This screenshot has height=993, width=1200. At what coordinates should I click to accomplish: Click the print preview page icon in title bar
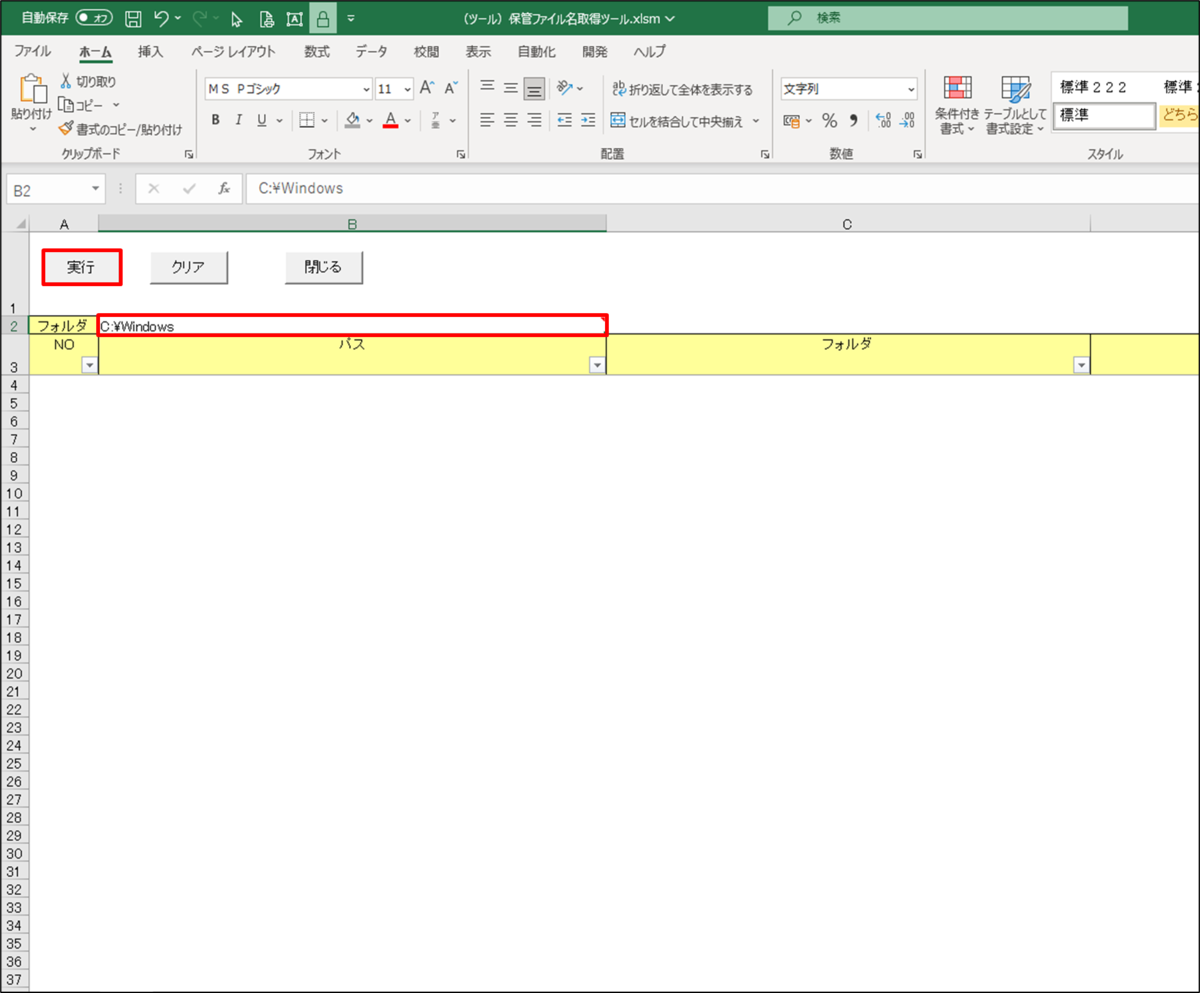[x=266, y=18]
